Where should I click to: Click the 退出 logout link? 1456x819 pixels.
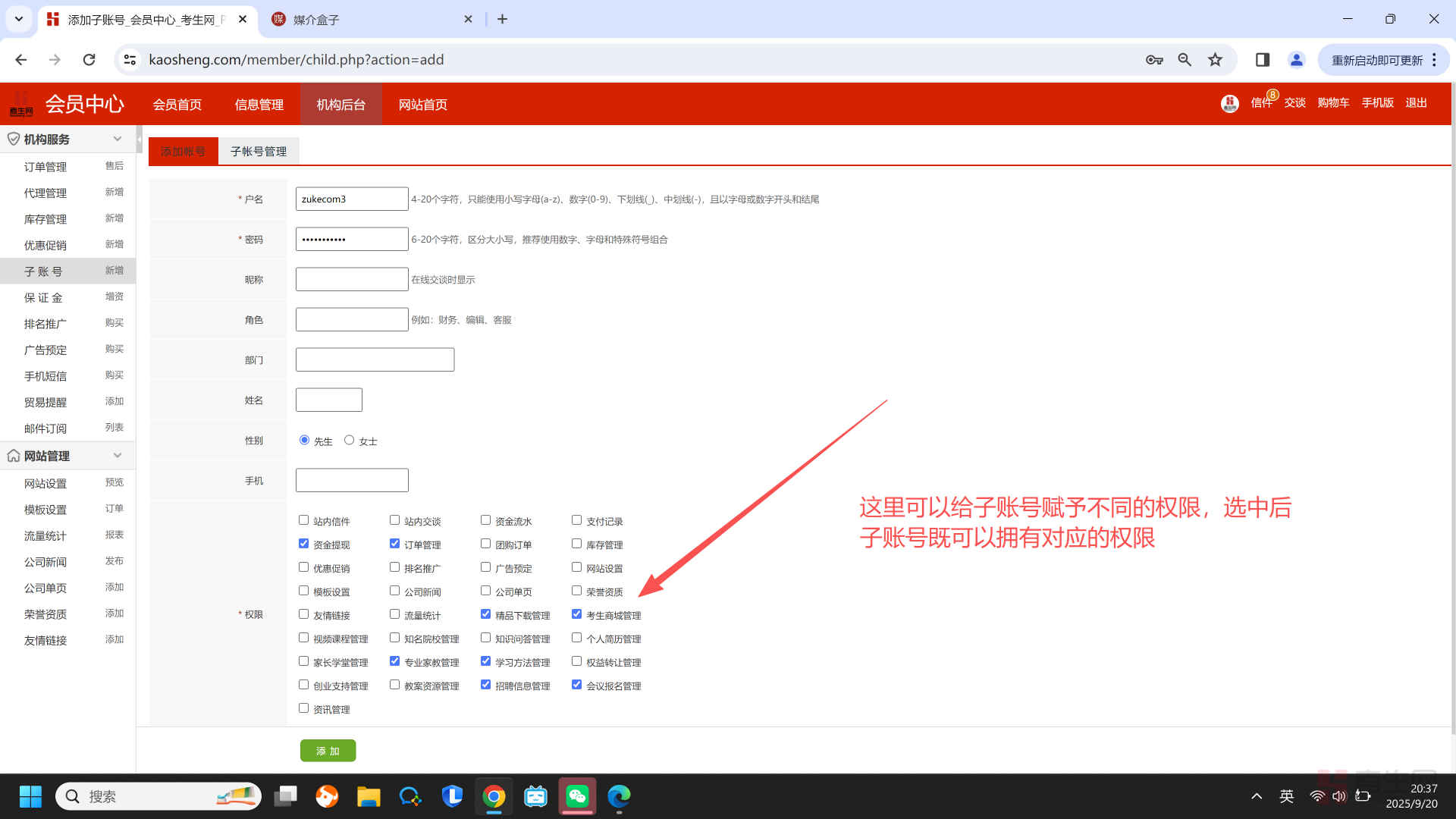tap(1416, 103)
